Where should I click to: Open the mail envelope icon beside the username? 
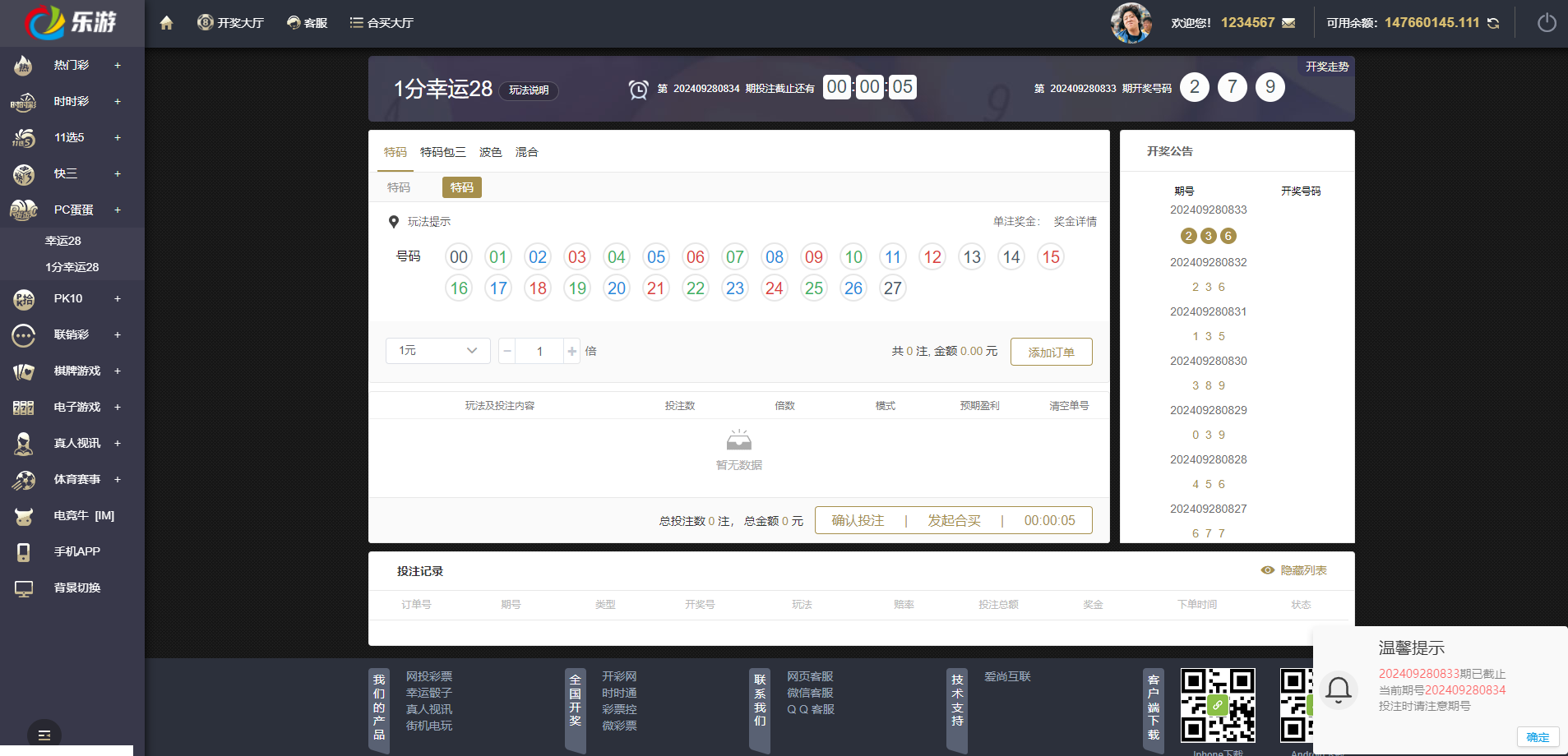coord(1287,22)
